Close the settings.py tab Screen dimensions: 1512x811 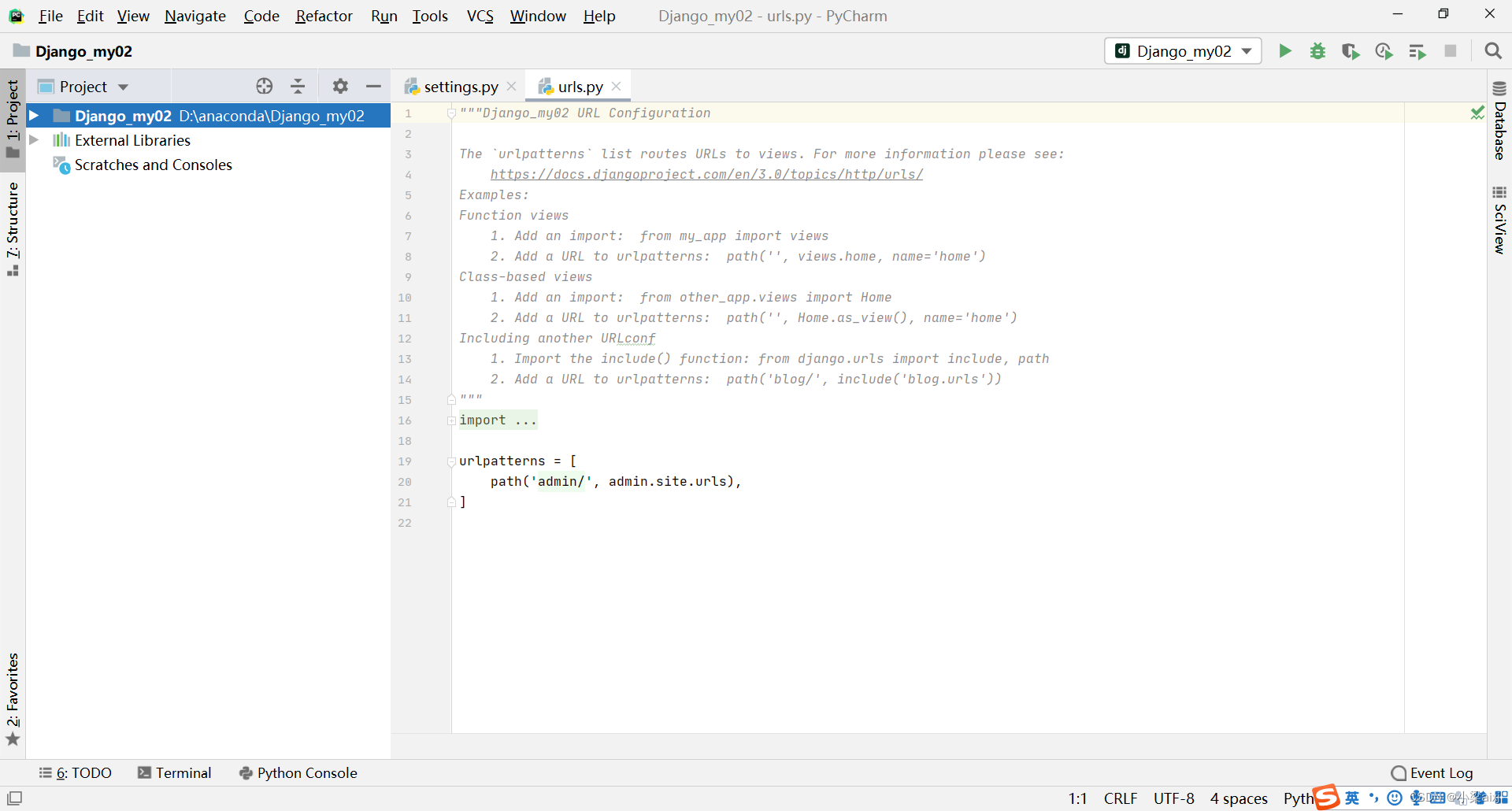[x=512, y=87]
